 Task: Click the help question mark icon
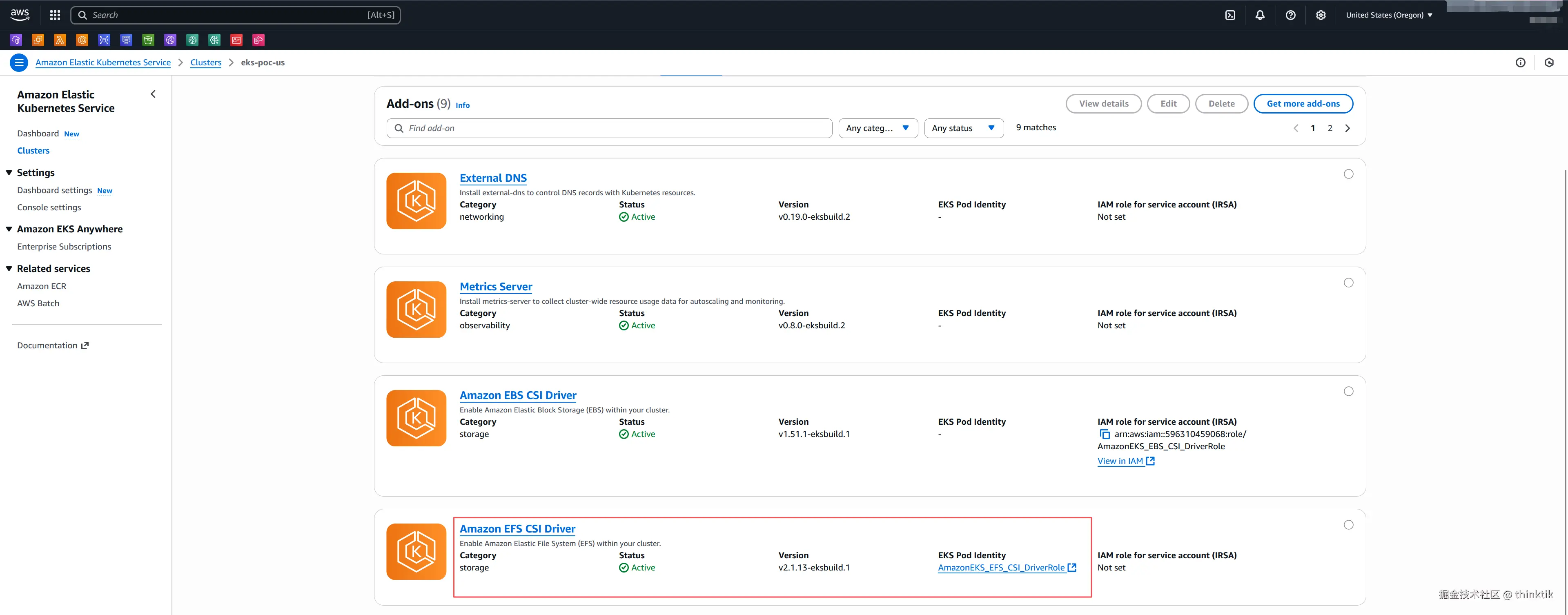pyautogui.click(x=1290, y=15)
